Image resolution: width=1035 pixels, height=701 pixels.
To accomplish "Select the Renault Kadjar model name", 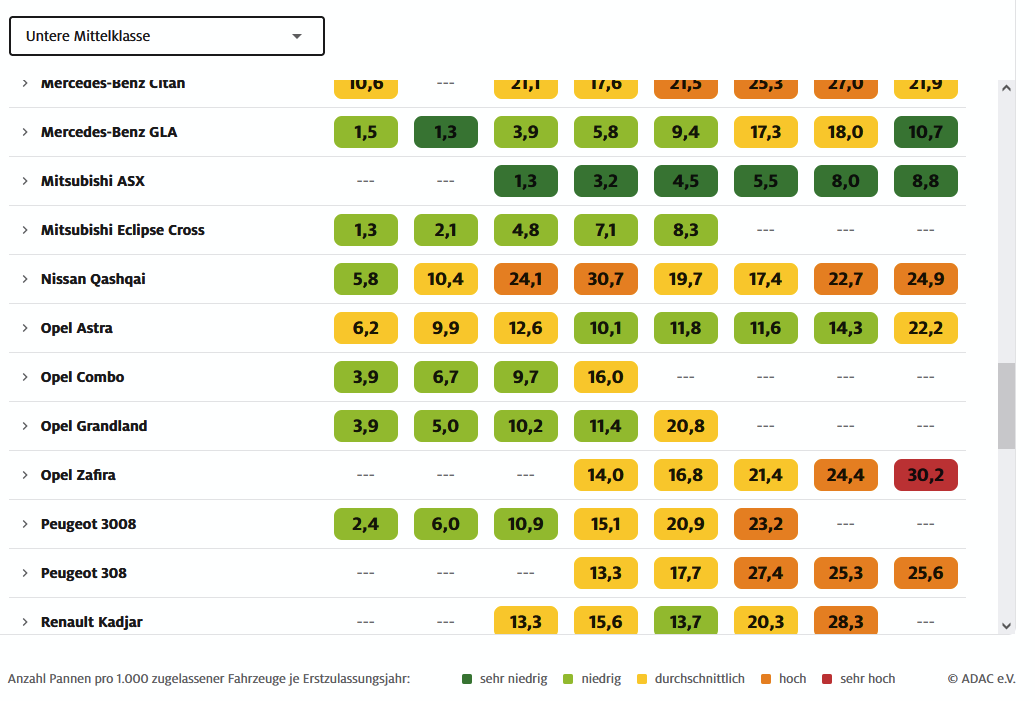I will pyautogui.click(x=92, y=622).
